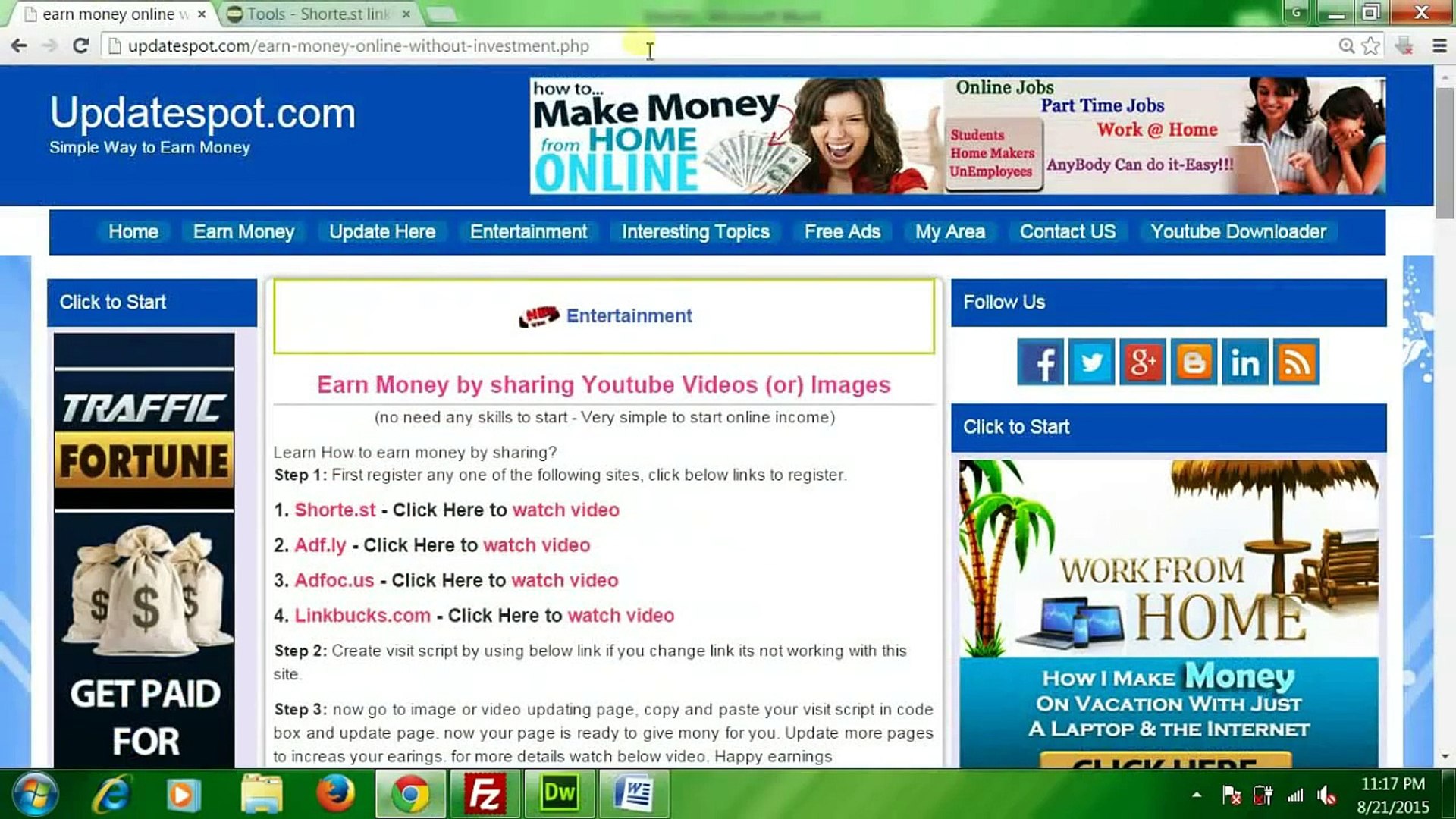The height and width of the screenshot is (819, 1456).
Task: Open watch video link for Adf.ly
Action: [x=537, y=545]
